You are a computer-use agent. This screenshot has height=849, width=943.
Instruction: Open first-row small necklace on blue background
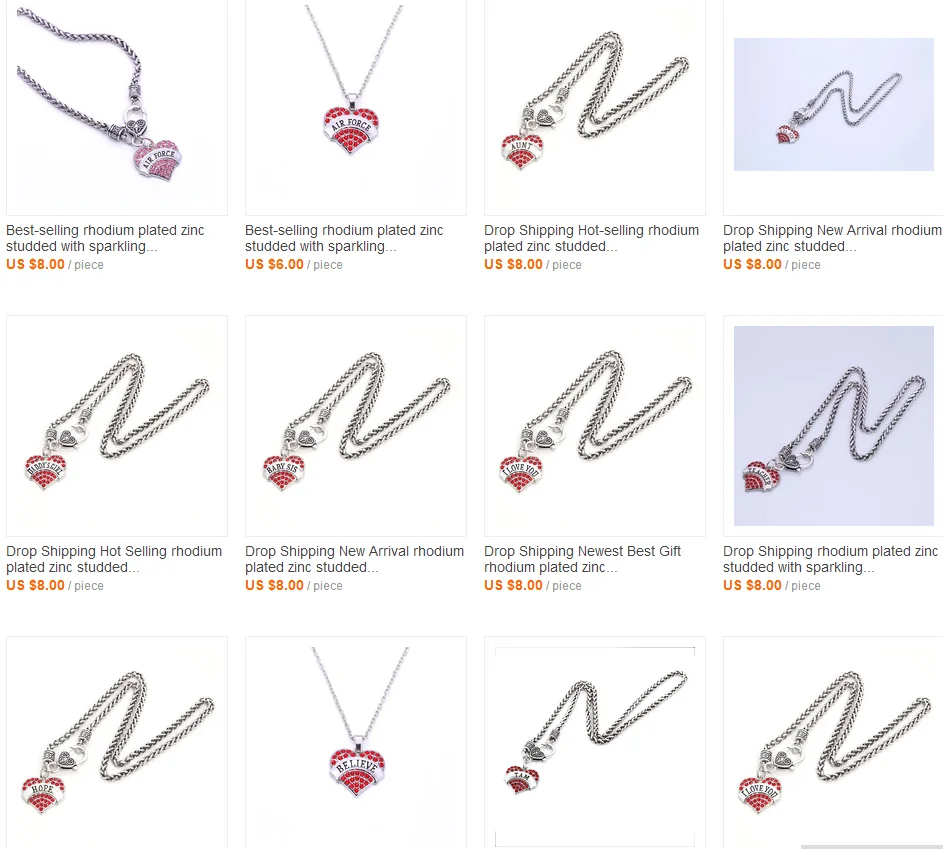834,106
